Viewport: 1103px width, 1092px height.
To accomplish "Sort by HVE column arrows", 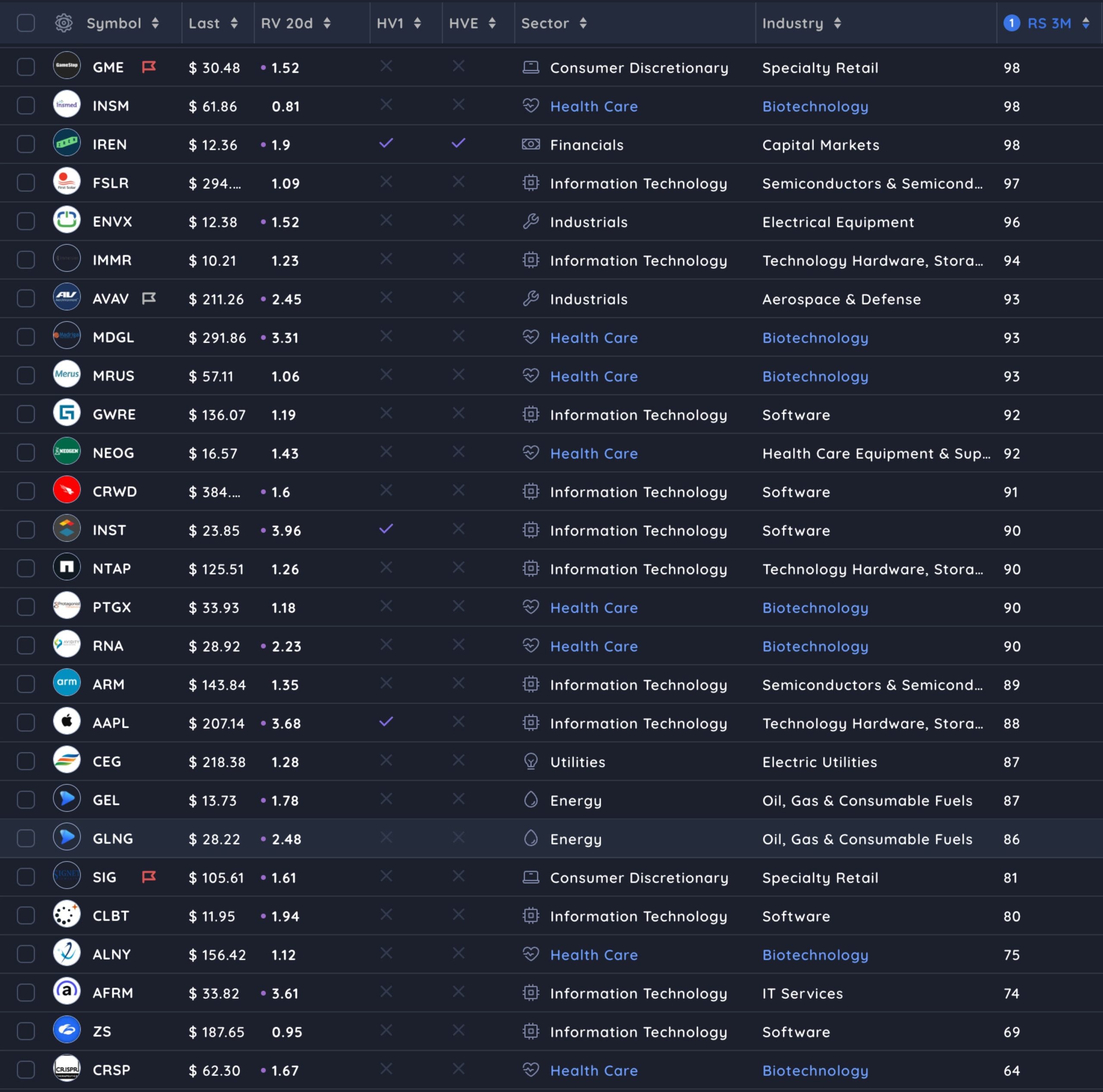I will coord(492,23).
